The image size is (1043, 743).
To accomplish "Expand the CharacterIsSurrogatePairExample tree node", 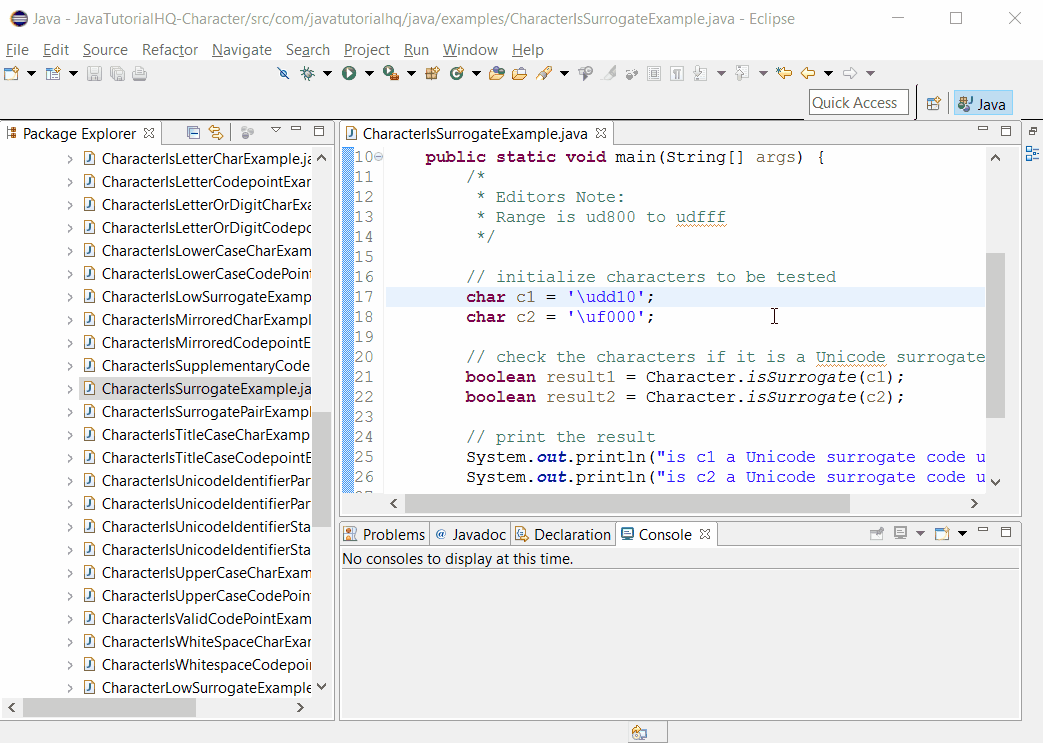I will click(x=70, y=411).
